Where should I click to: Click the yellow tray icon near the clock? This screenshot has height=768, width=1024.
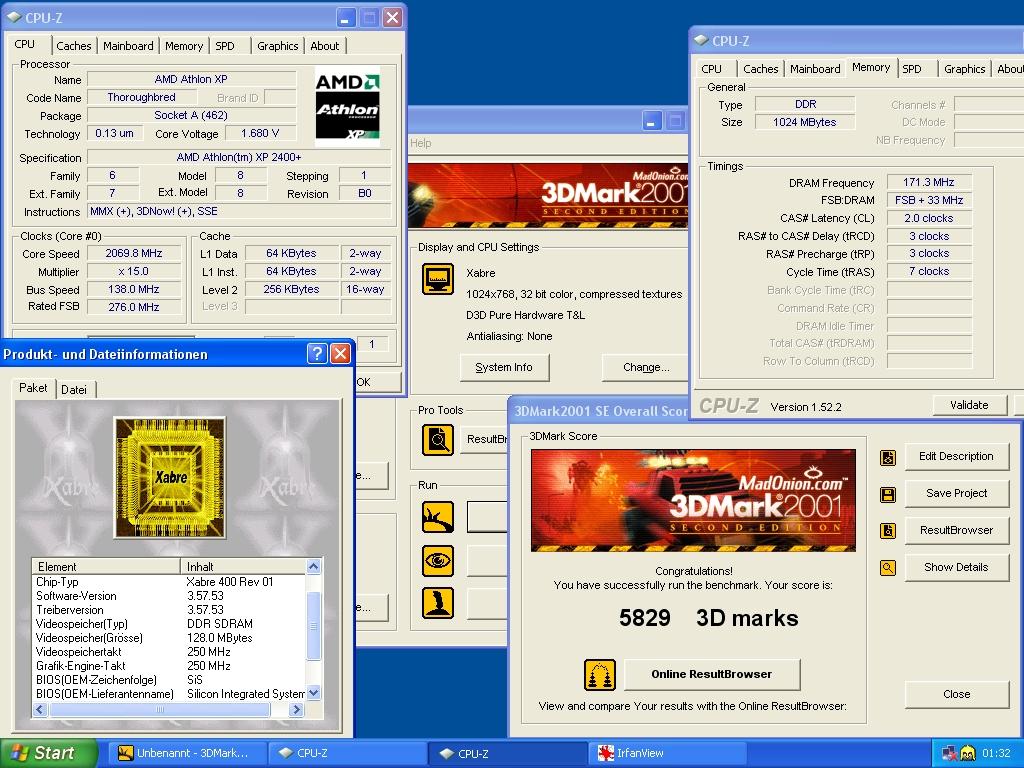pyautogui.click(x=967, y=753)
